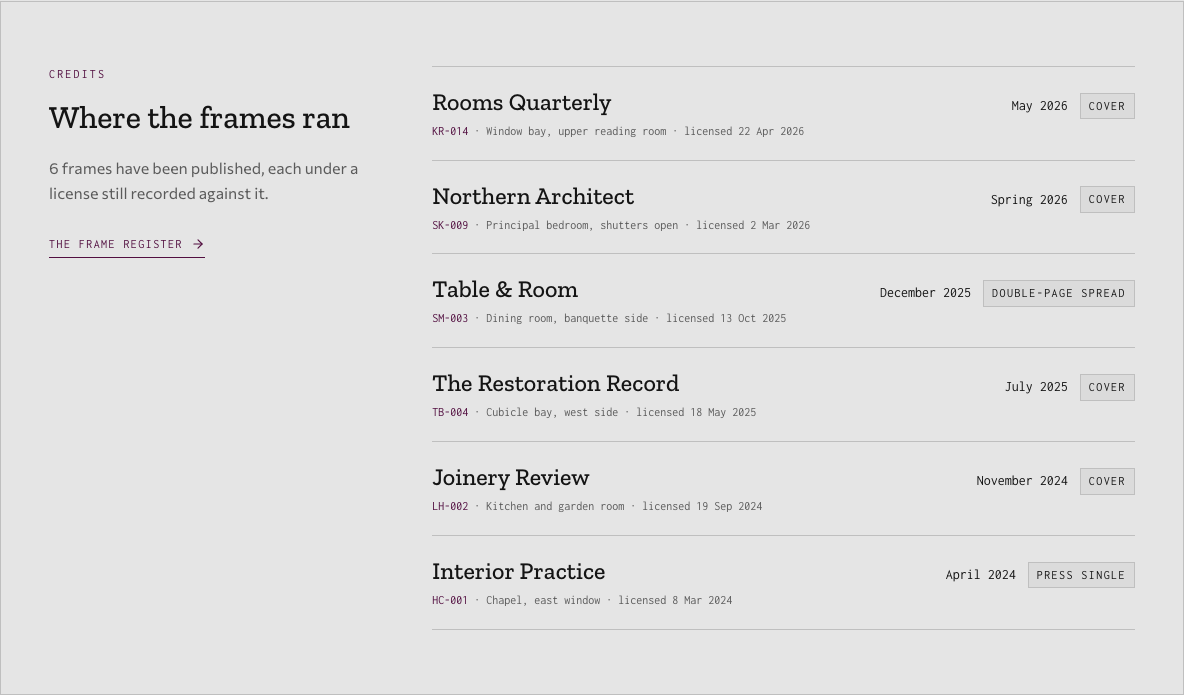Click the Spring 2026 issue date
1184x695 pixels.
(1029, 199)
